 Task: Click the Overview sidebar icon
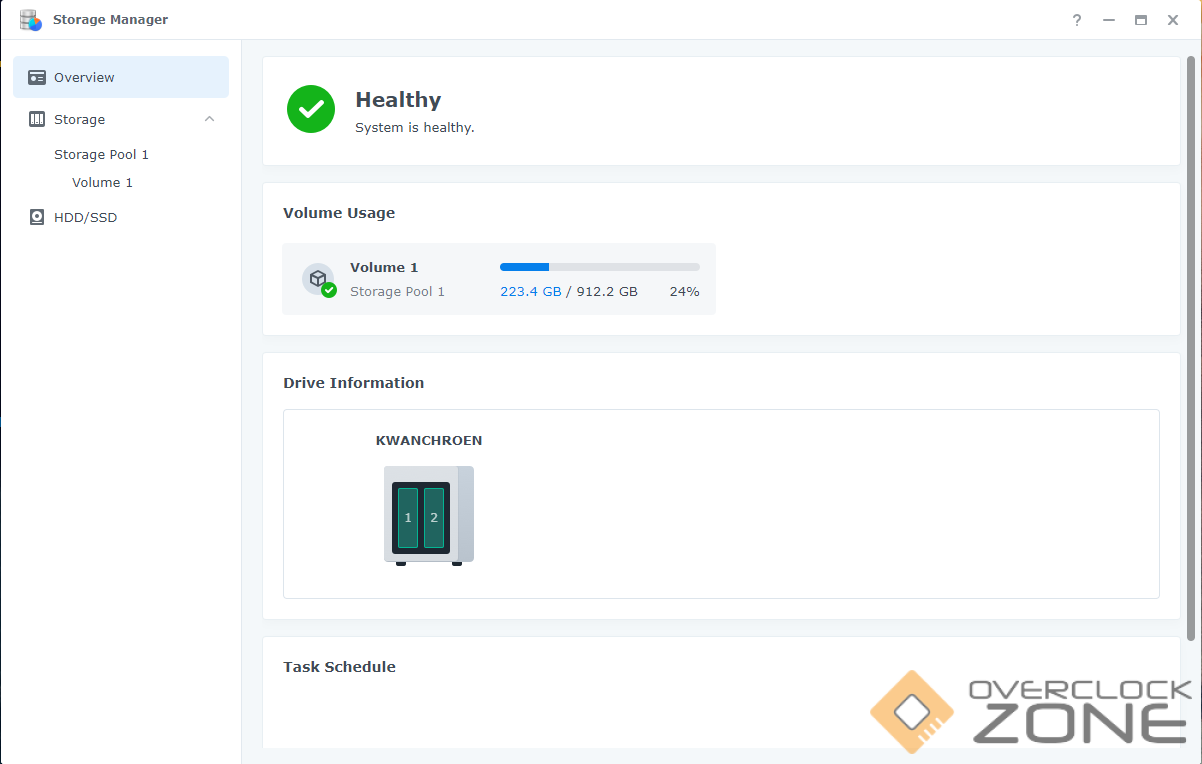[37, 77]
